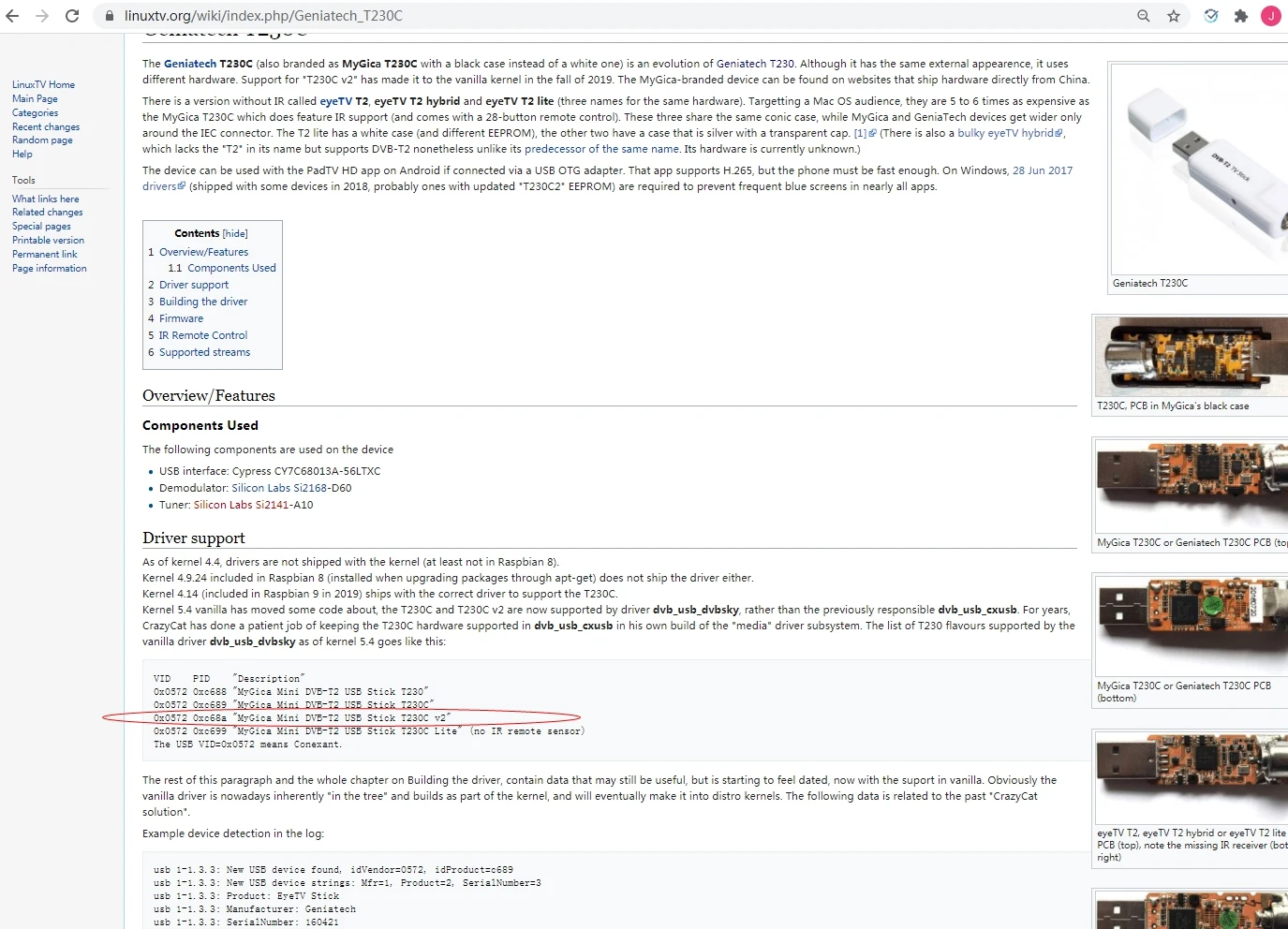This screenshot has height=929, width=1288.
Task: View site security lock info
Action: [110, 16]
